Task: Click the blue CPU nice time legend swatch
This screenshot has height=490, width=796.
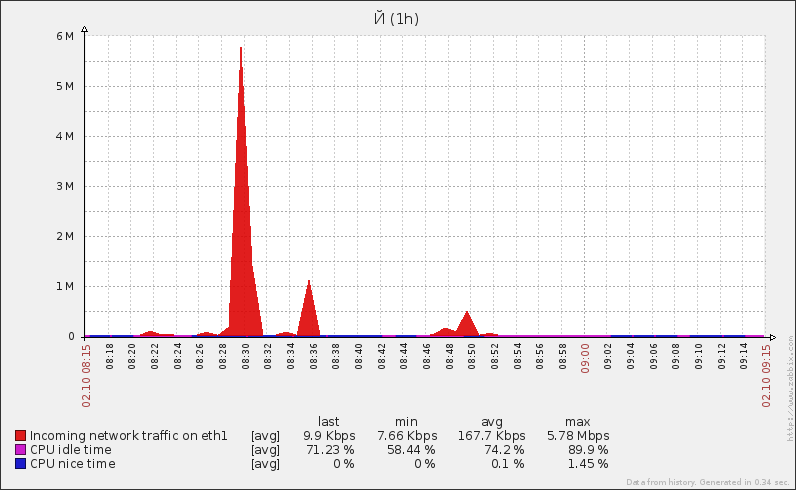Action: pyautogui.click(x=20, y=464)
